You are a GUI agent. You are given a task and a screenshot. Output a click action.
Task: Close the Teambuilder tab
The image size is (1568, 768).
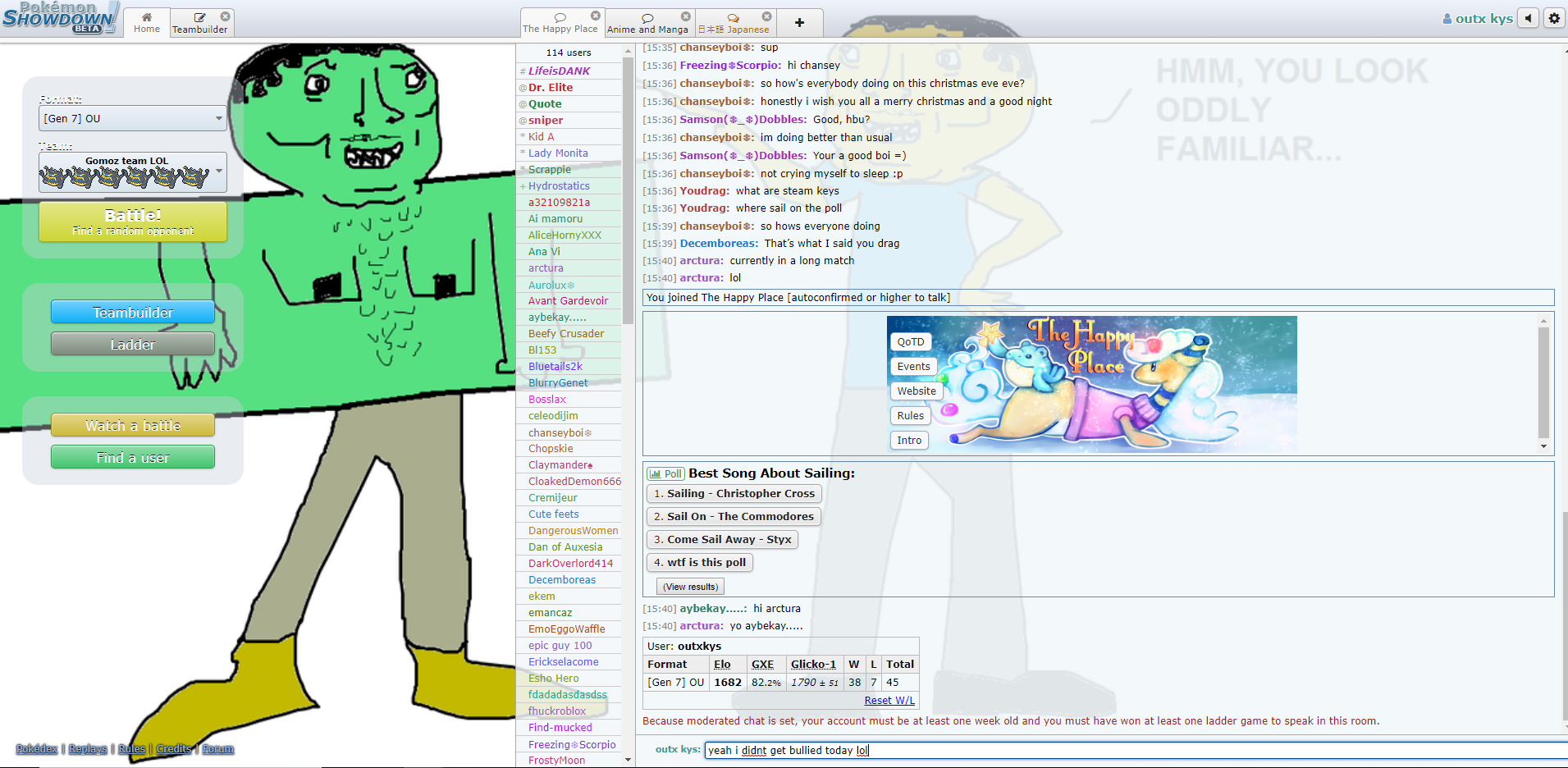225,16
